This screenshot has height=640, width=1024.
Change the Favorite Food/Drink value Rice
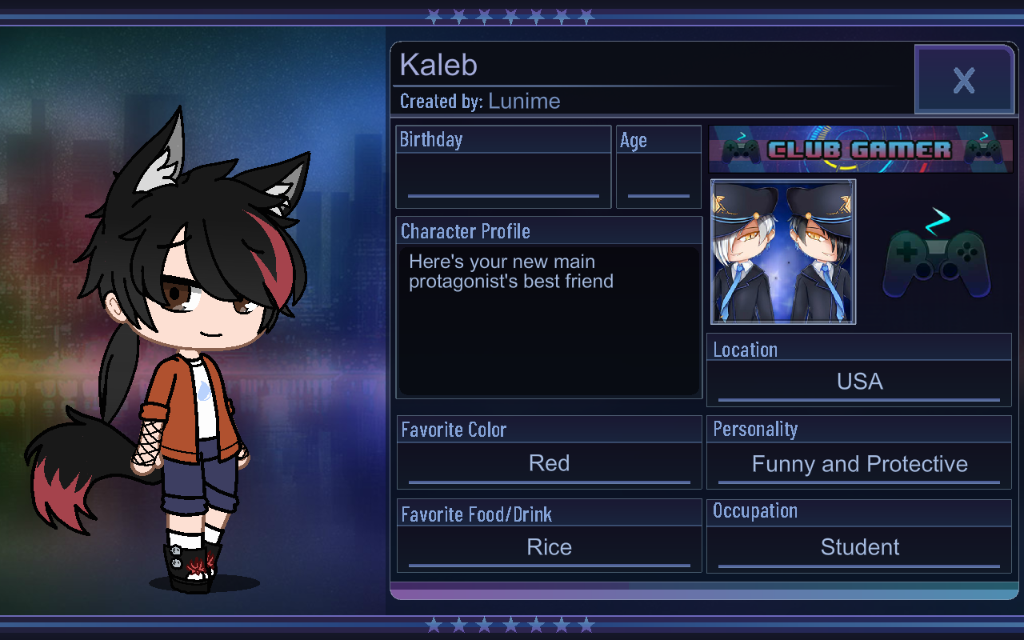549,547
